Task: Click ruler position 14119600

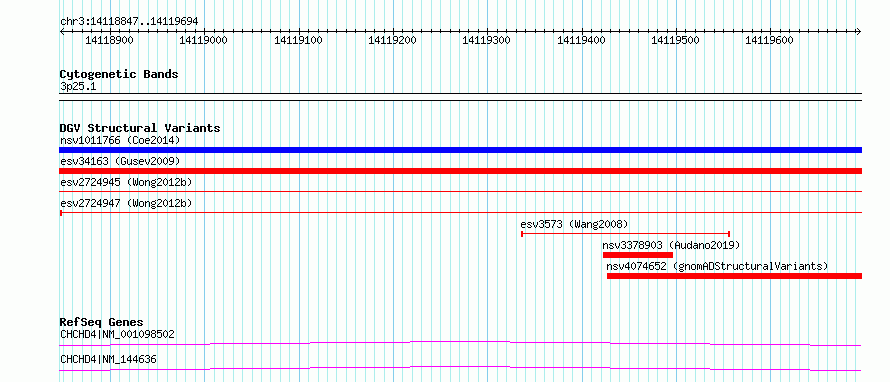Action: (x=769, y=40)
